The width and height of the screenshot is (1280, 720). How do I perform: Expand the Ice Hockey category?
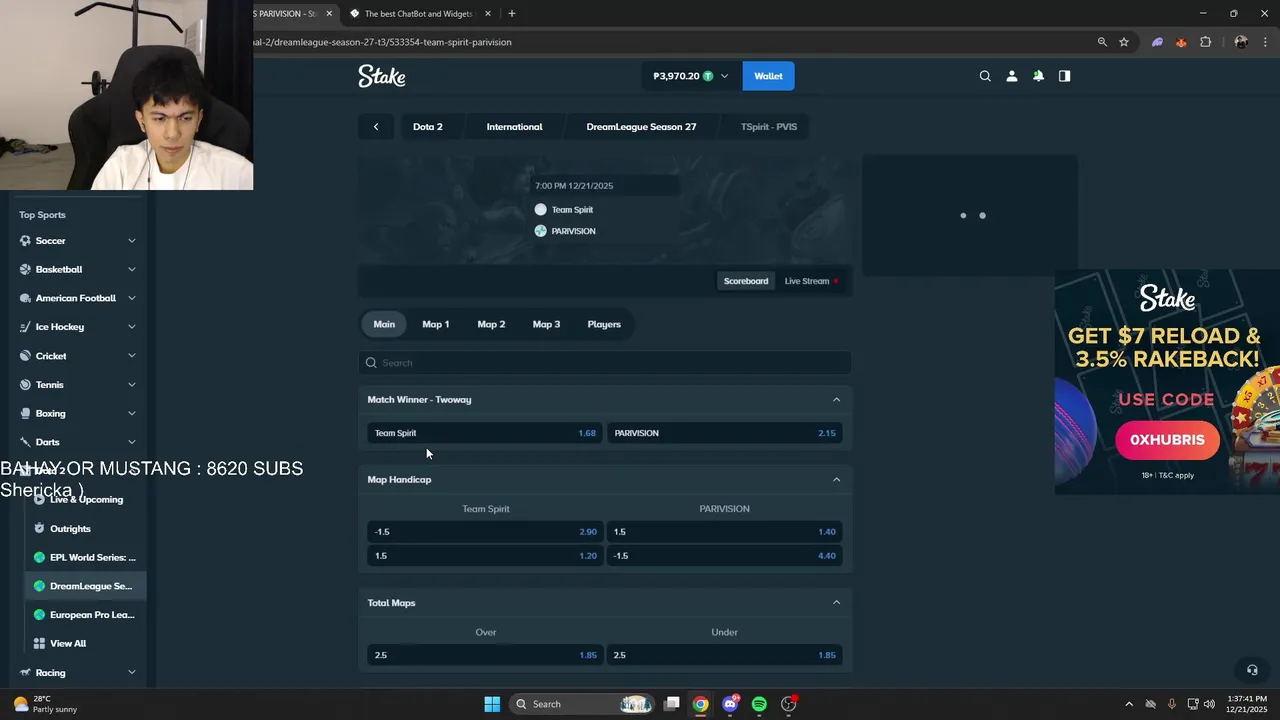[131, 327]
